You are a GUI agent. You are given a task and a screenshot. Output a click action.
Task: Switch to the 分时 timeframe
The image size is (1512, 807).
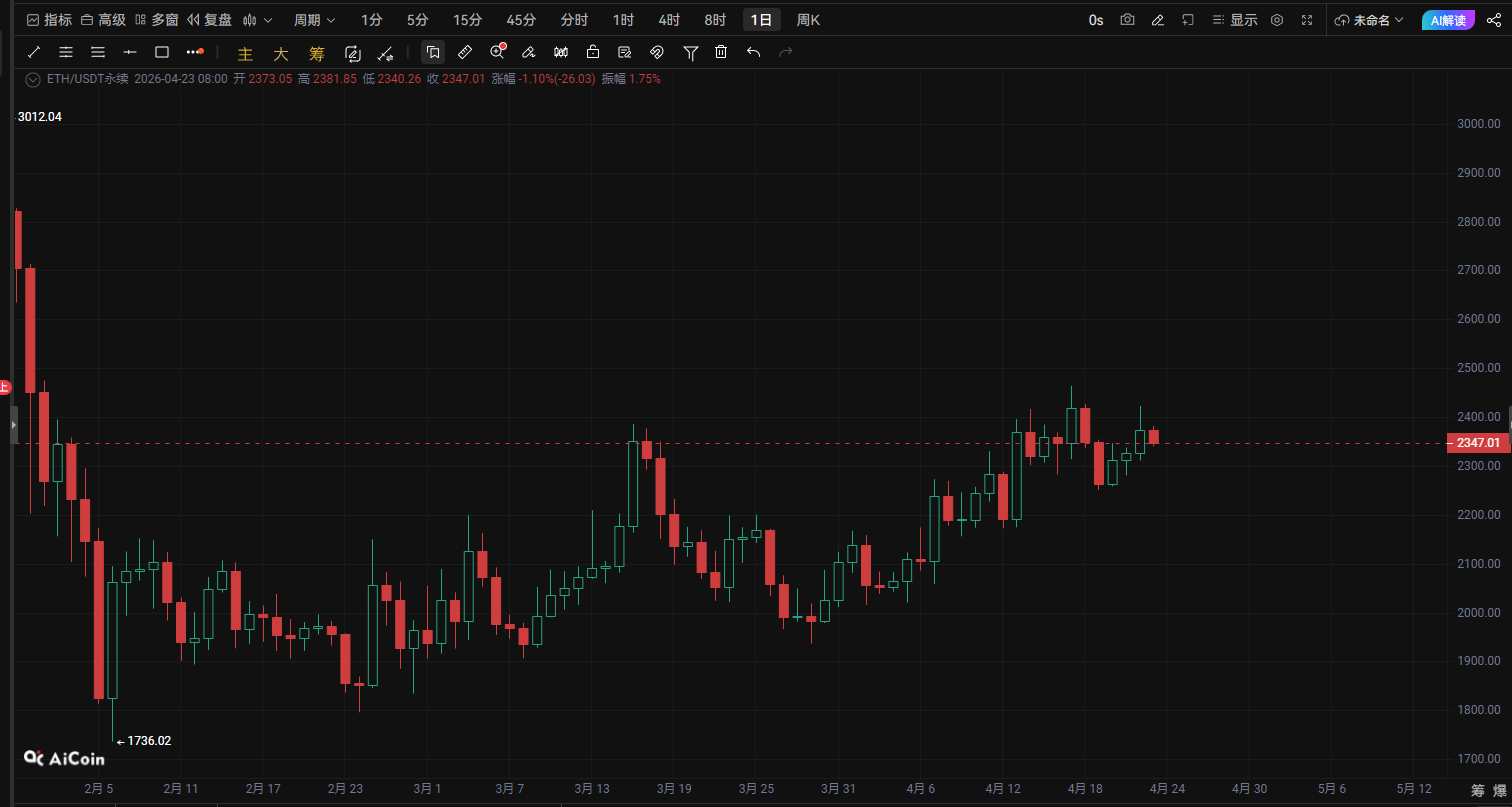pos(574,20)
